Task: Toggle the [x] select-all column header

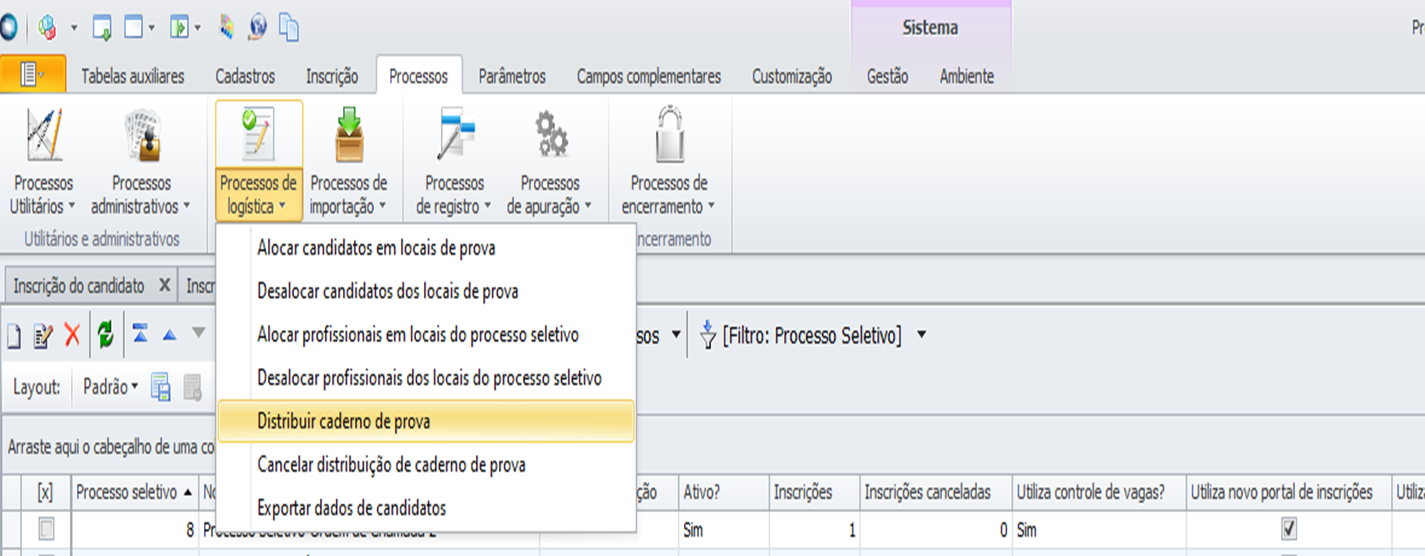Action: (45, 491)
